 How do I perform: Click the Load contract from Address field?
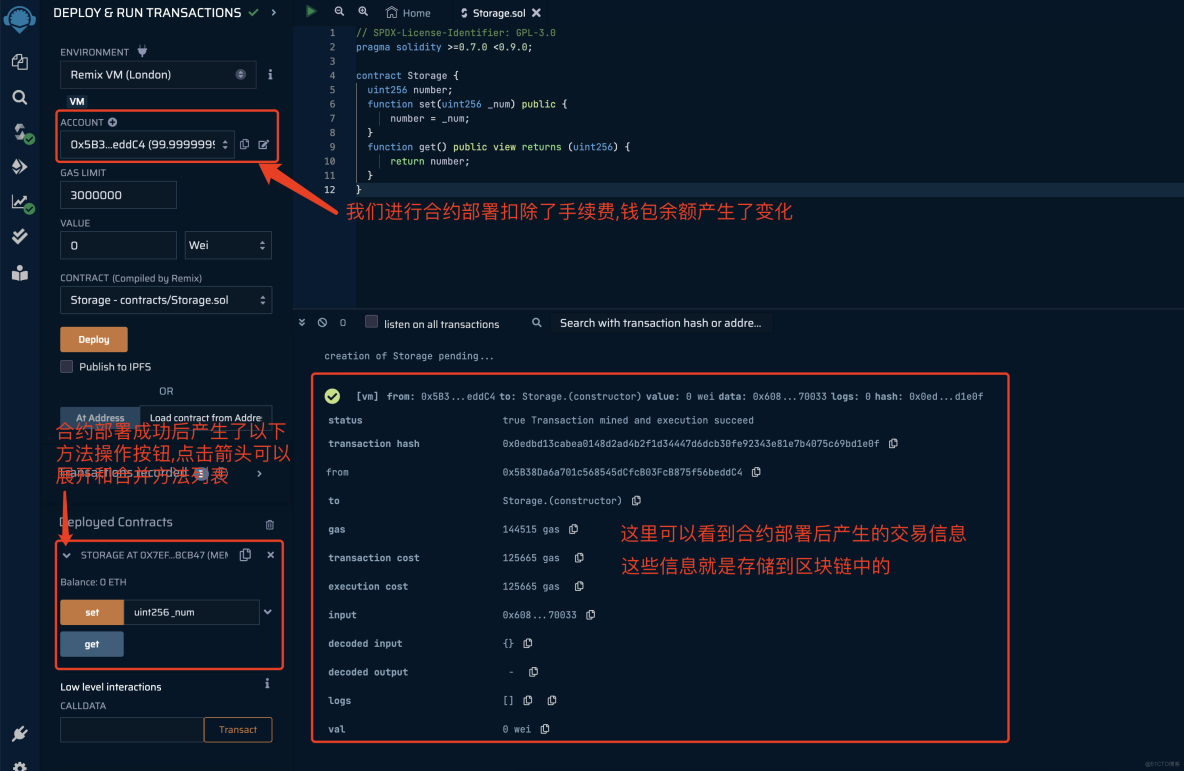coord(205,418)
